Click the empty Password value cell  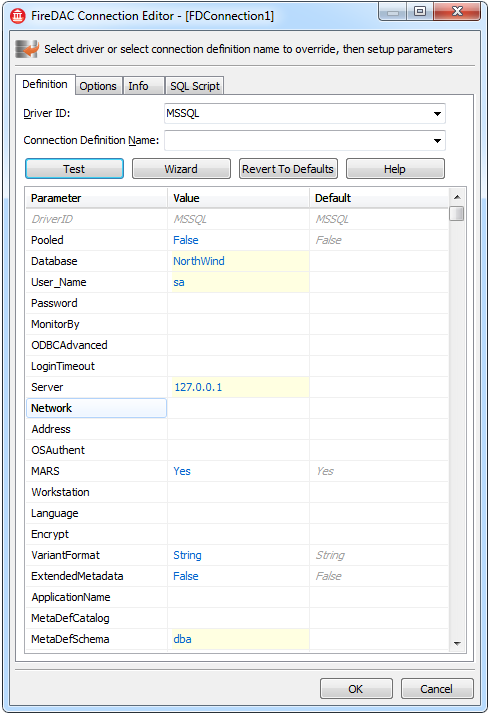(238, 303)
